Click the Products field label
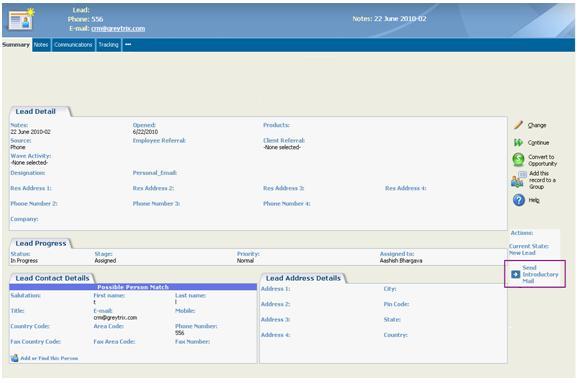This screenshot has width=578, height=383. (276, 125)
